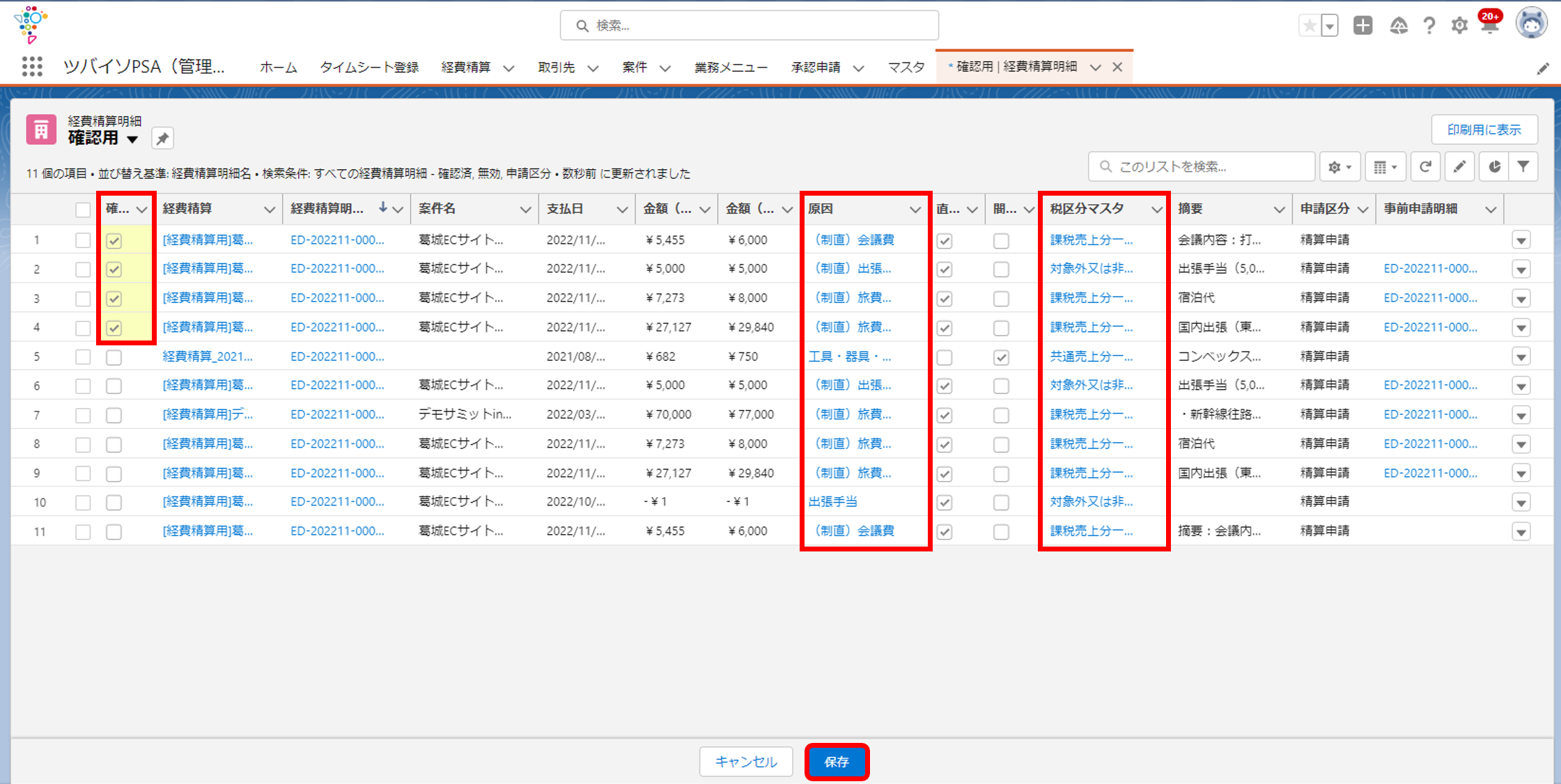Toggle the 直接 checkbox in row 2
1561x784 pixels.
click(x=945, y=269)
